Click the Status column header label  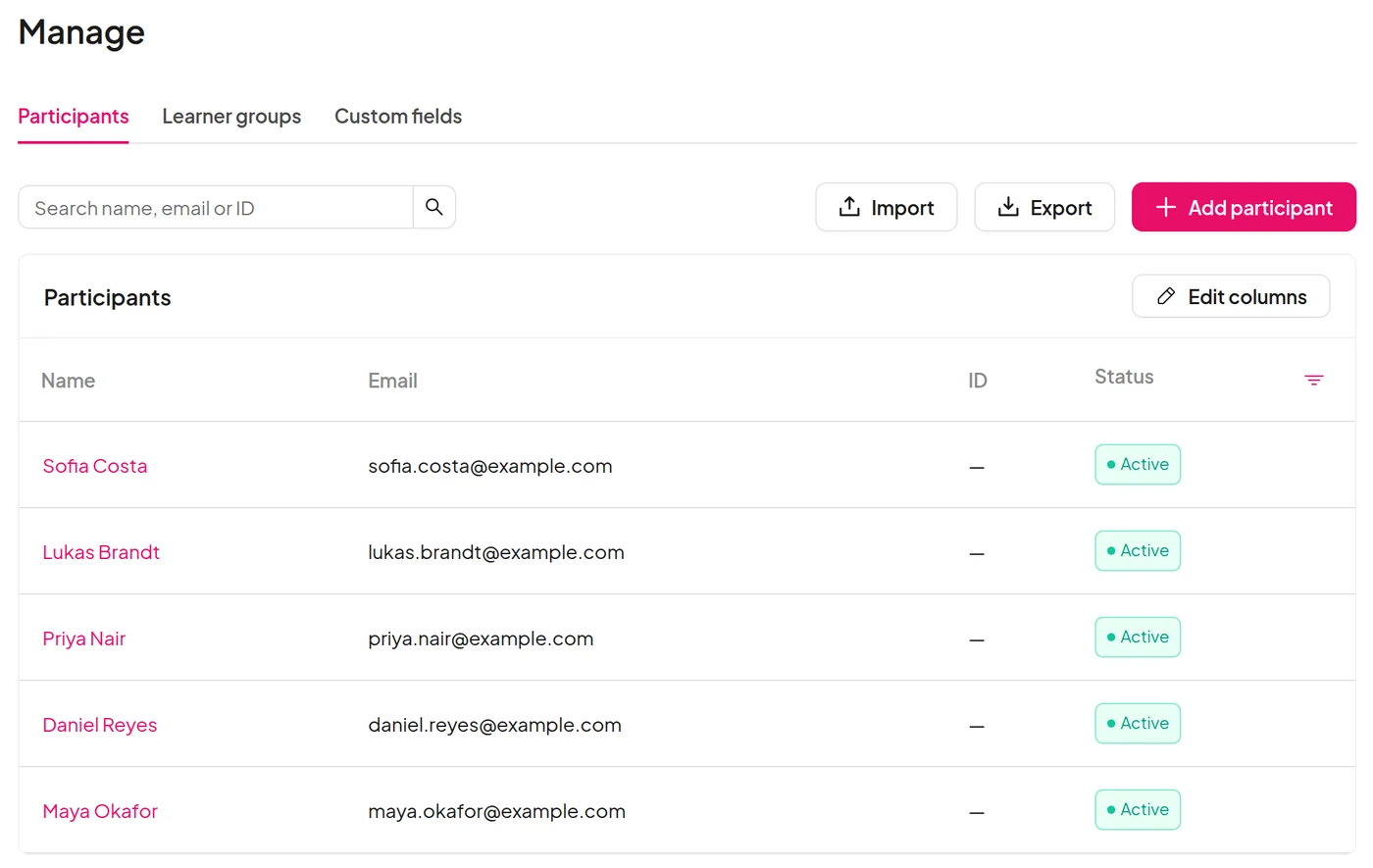coord(1124,377)
